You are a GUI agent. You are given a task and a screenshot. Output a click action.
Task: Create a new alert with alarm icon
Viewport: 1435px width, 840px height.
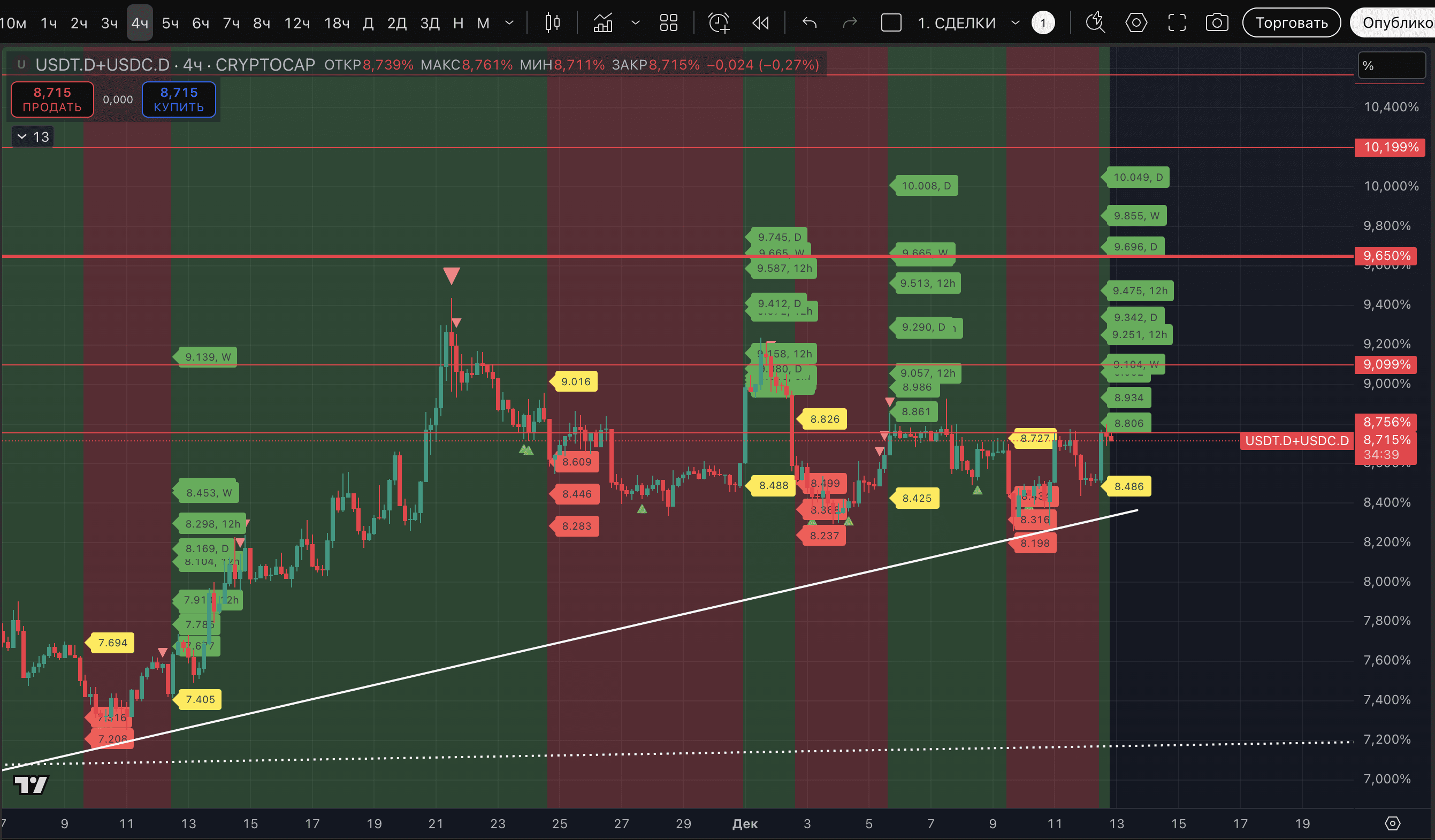718,23
